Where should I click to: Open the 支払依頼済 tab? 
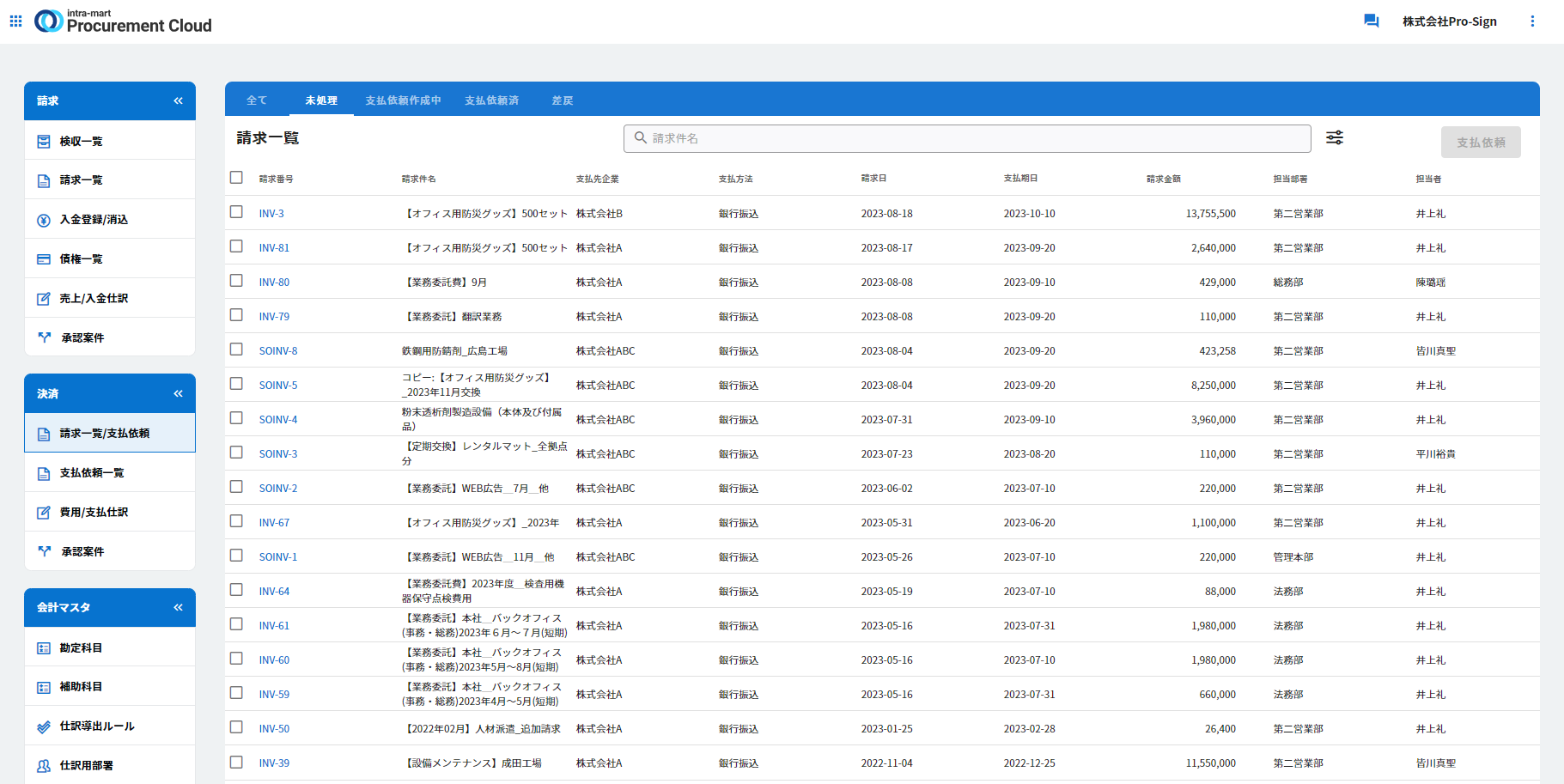pyautogui.click(x=491, y=100)
